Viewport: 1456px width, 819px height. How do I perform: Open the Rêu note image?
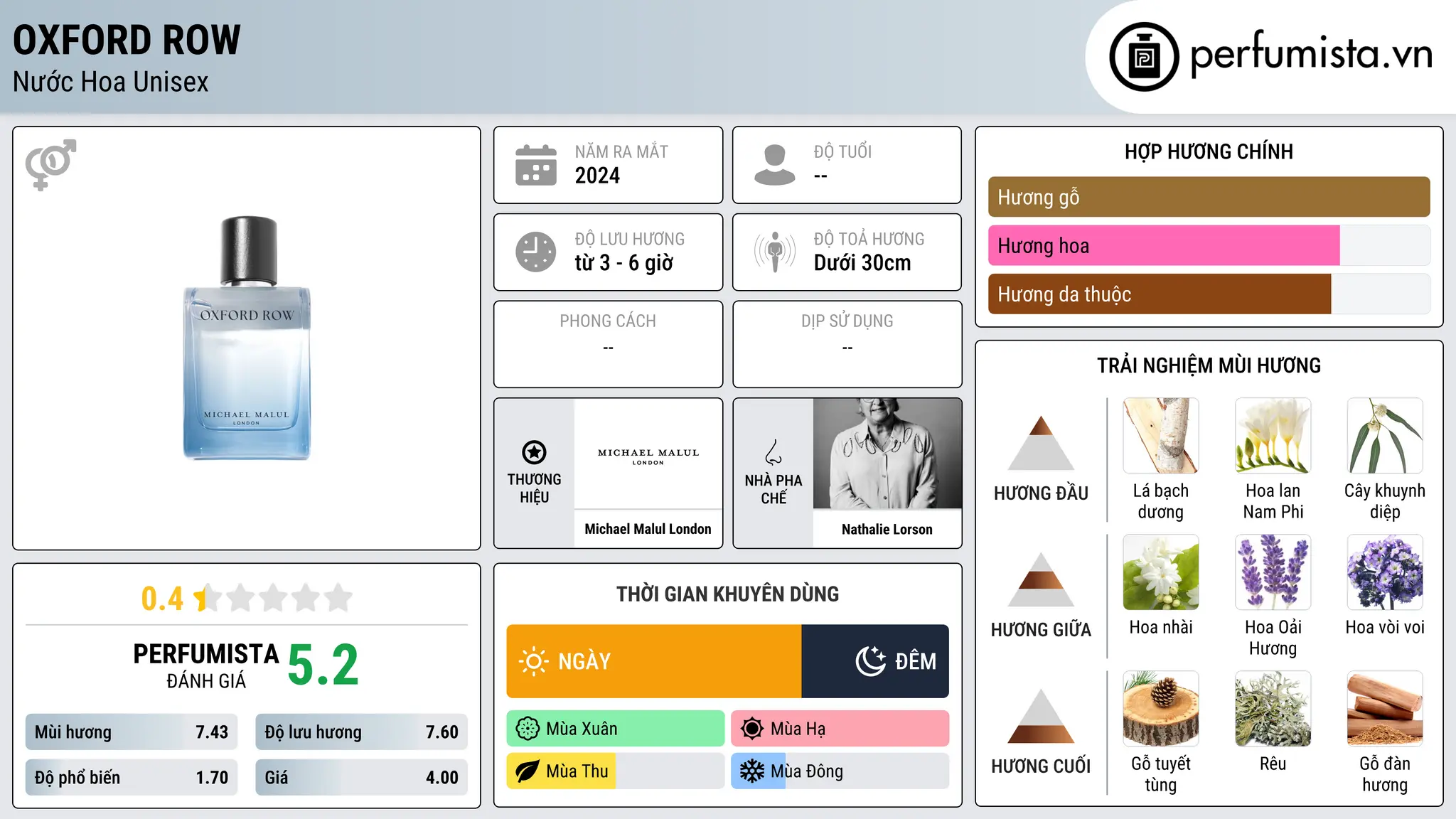[1273, 709]
